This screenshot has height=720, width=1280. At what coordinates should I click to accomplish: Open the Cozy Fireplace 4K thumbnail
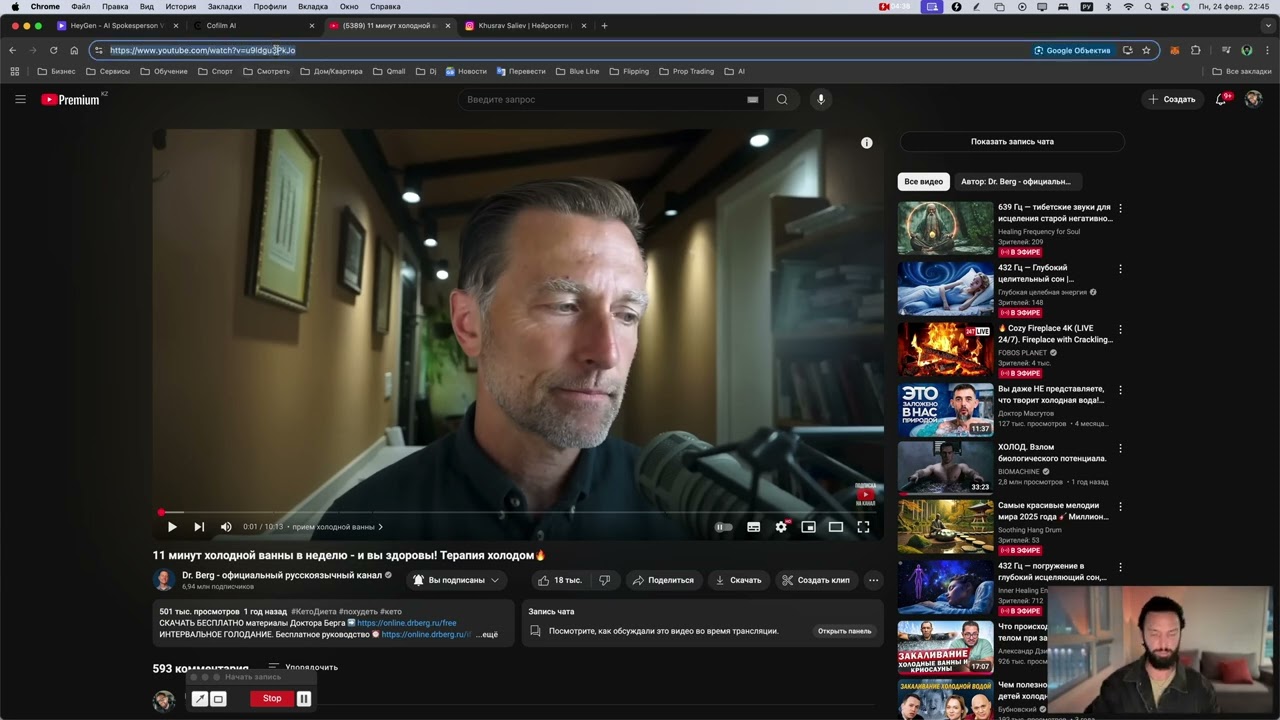click(x=945, y=349)
